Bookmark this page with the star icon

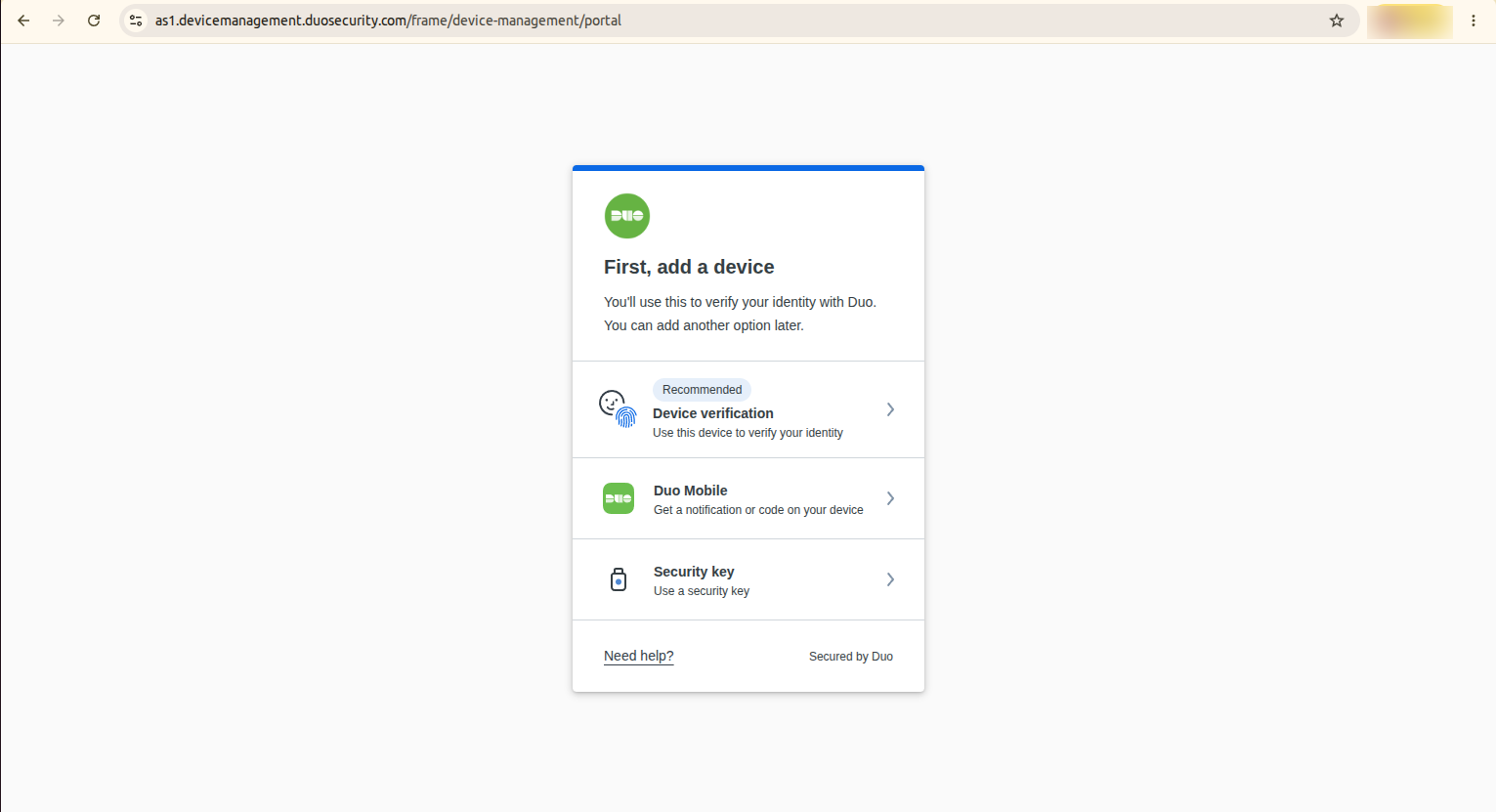tap(1337, 21)
